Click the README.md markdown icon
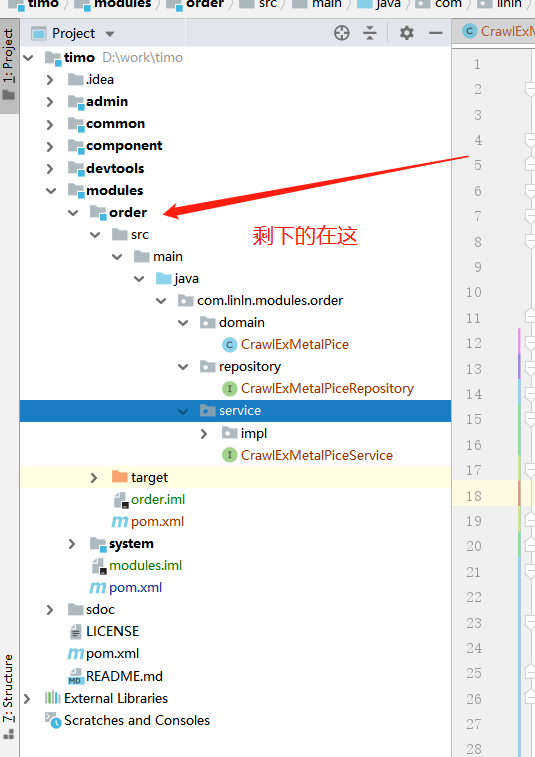Image resolution: width=535 pixels, height=757 pixels. coord(75,676)
